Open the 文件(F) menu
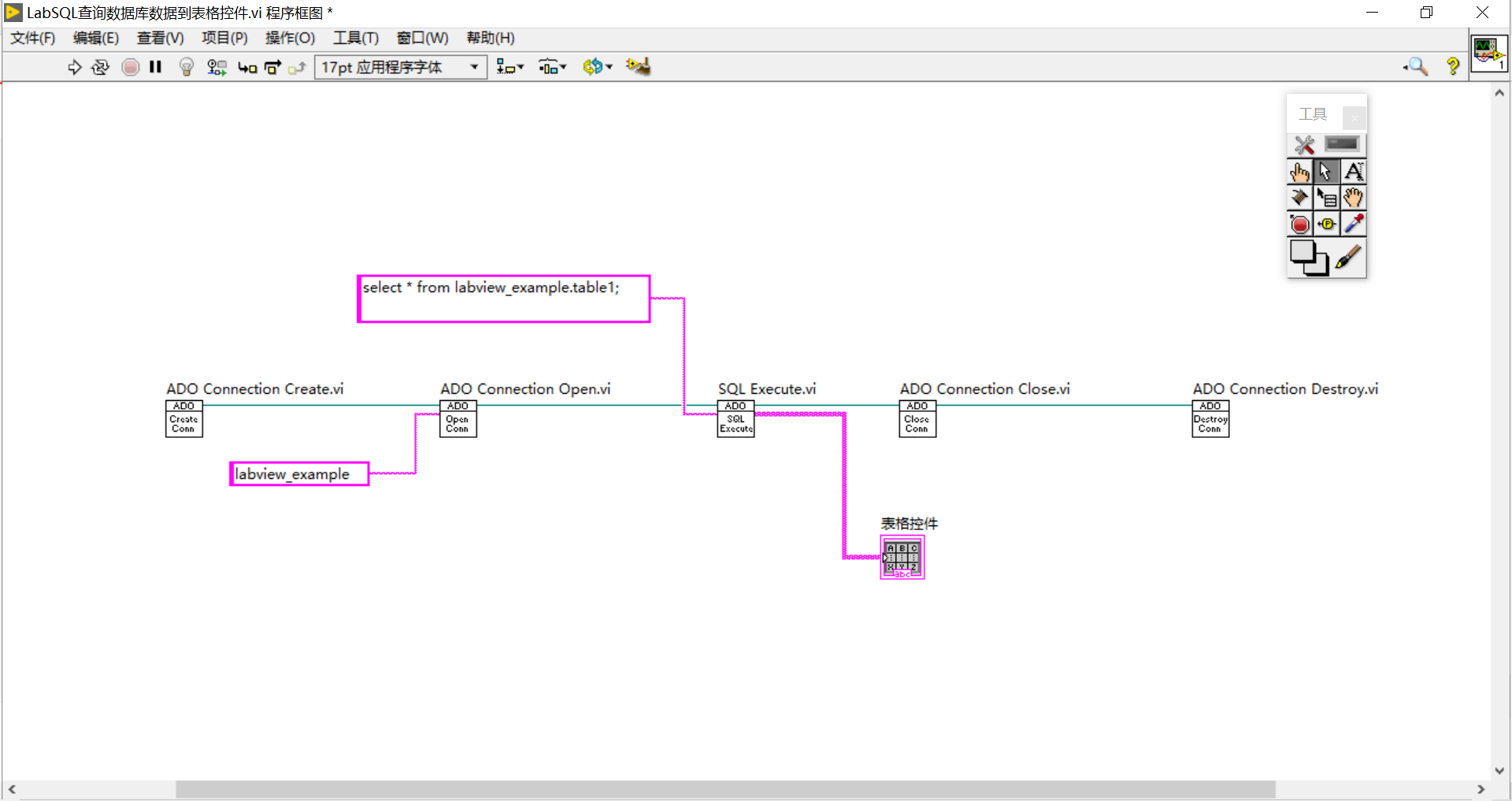The image size is (1512, 801). pyautogui.click(x=32, y=38)
